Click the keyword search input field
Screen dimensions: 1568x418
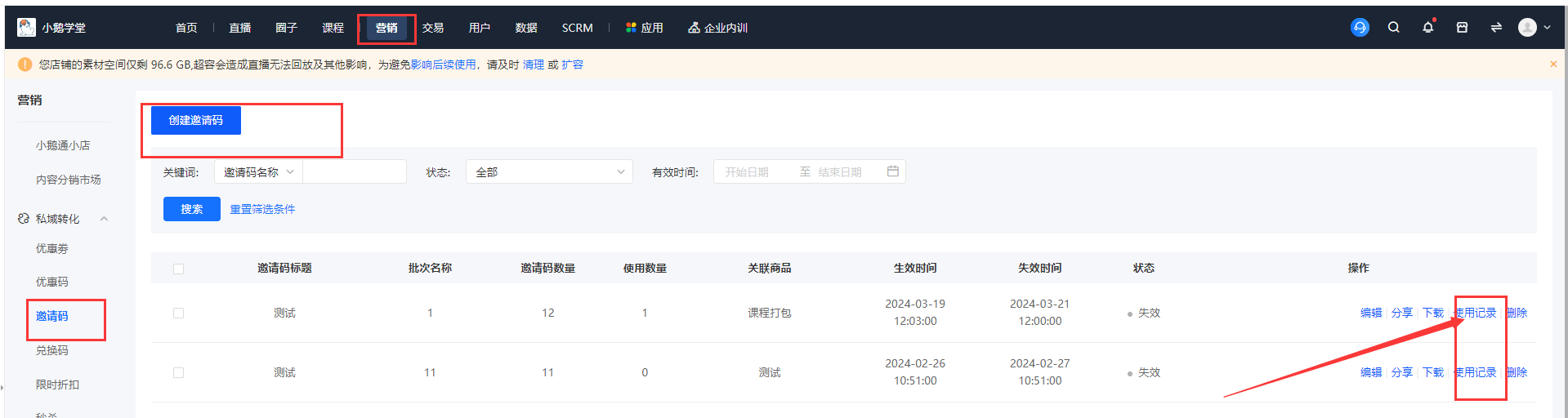[354, 172]
